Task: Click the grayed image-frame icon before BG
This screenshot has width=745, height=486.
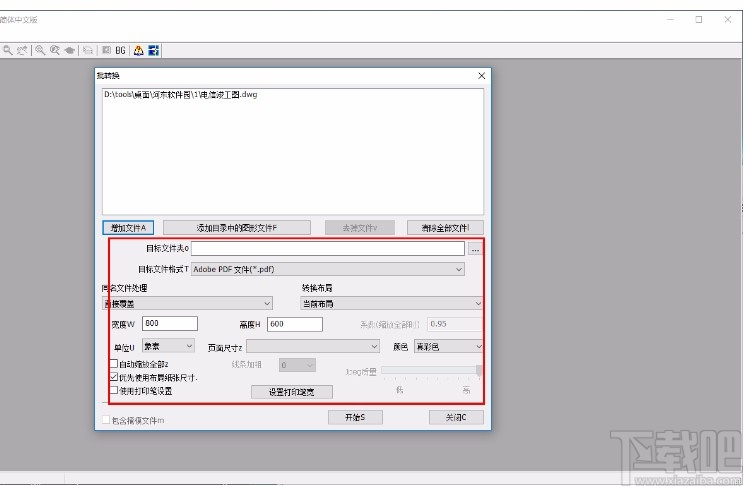Action: 106,50
